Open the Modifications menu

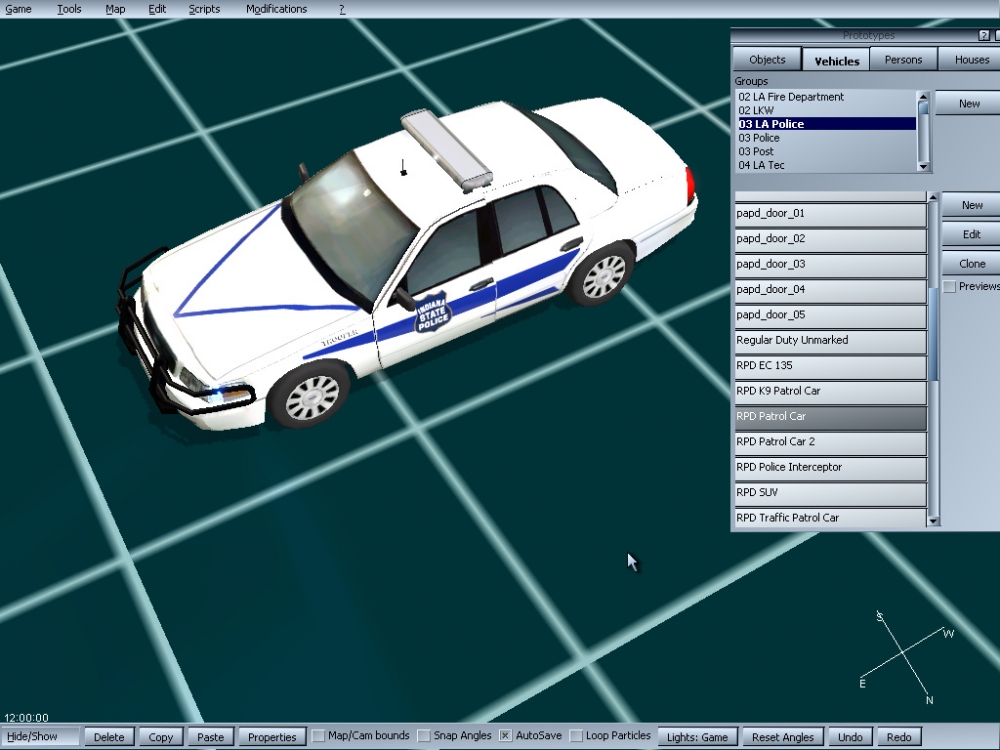tap(276, 9)
